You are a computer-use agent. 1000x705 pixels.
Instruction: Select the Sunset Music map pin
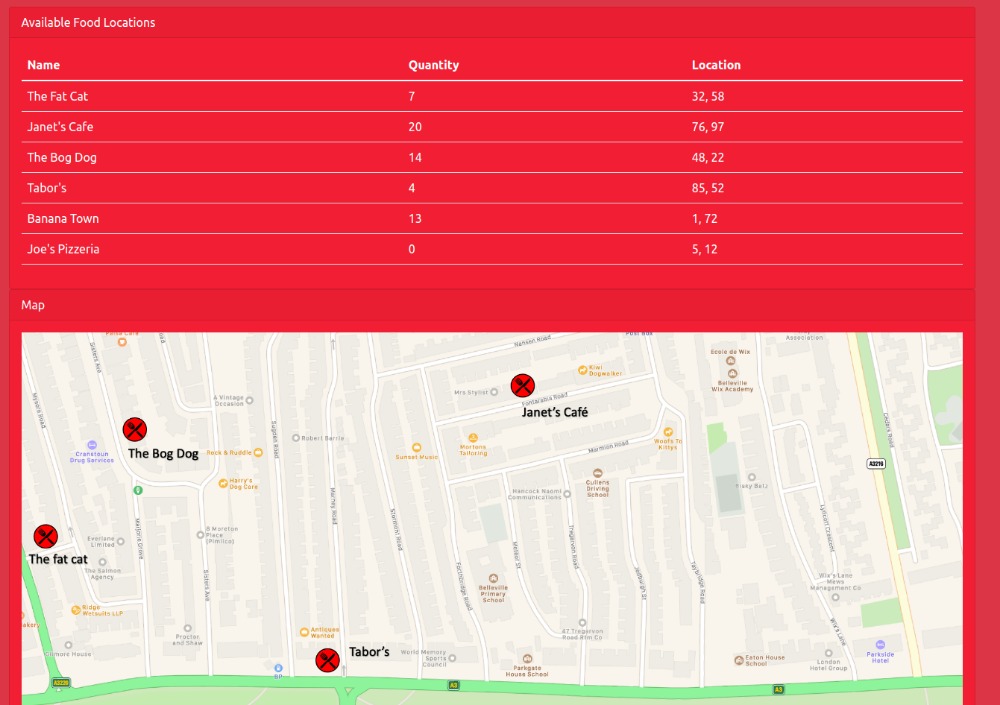[x=416, y=447]
